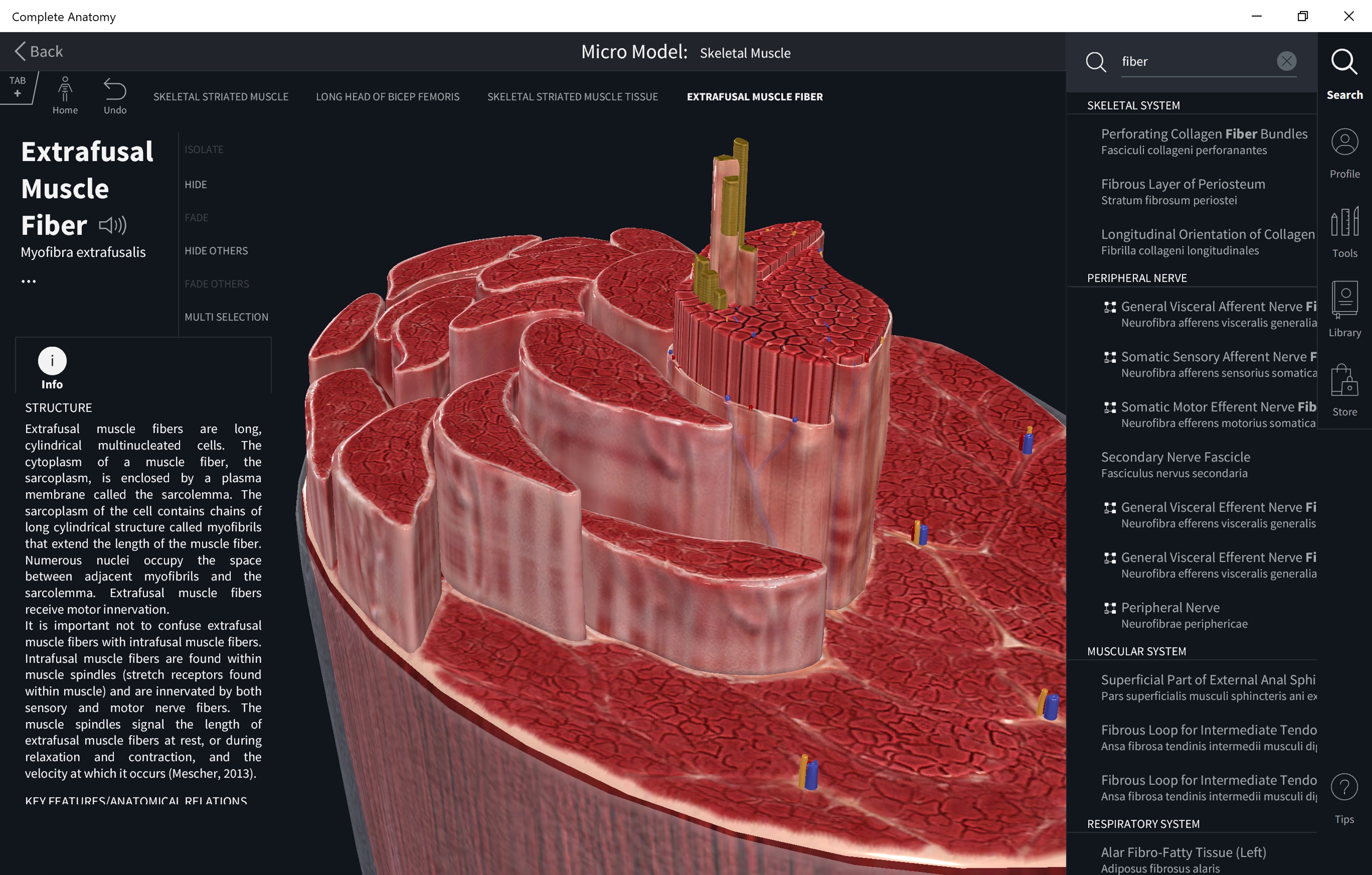Expand the three dots more options
The width and height of the screenshot is (1372, 875).
(29, 281)
